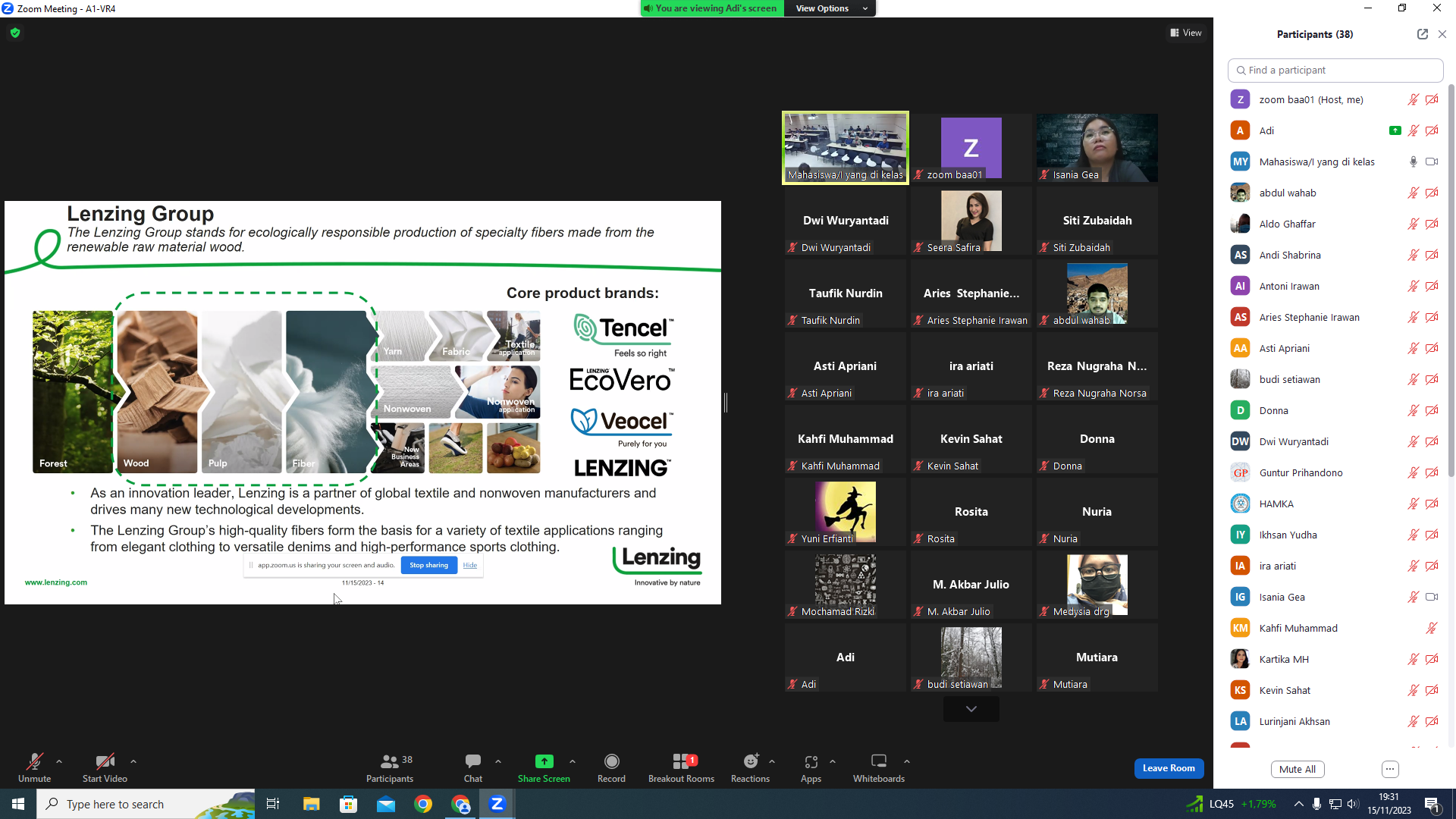Expand Apps options arrow
This screenshot has width=1456, height=819.
tap(833, 761)
